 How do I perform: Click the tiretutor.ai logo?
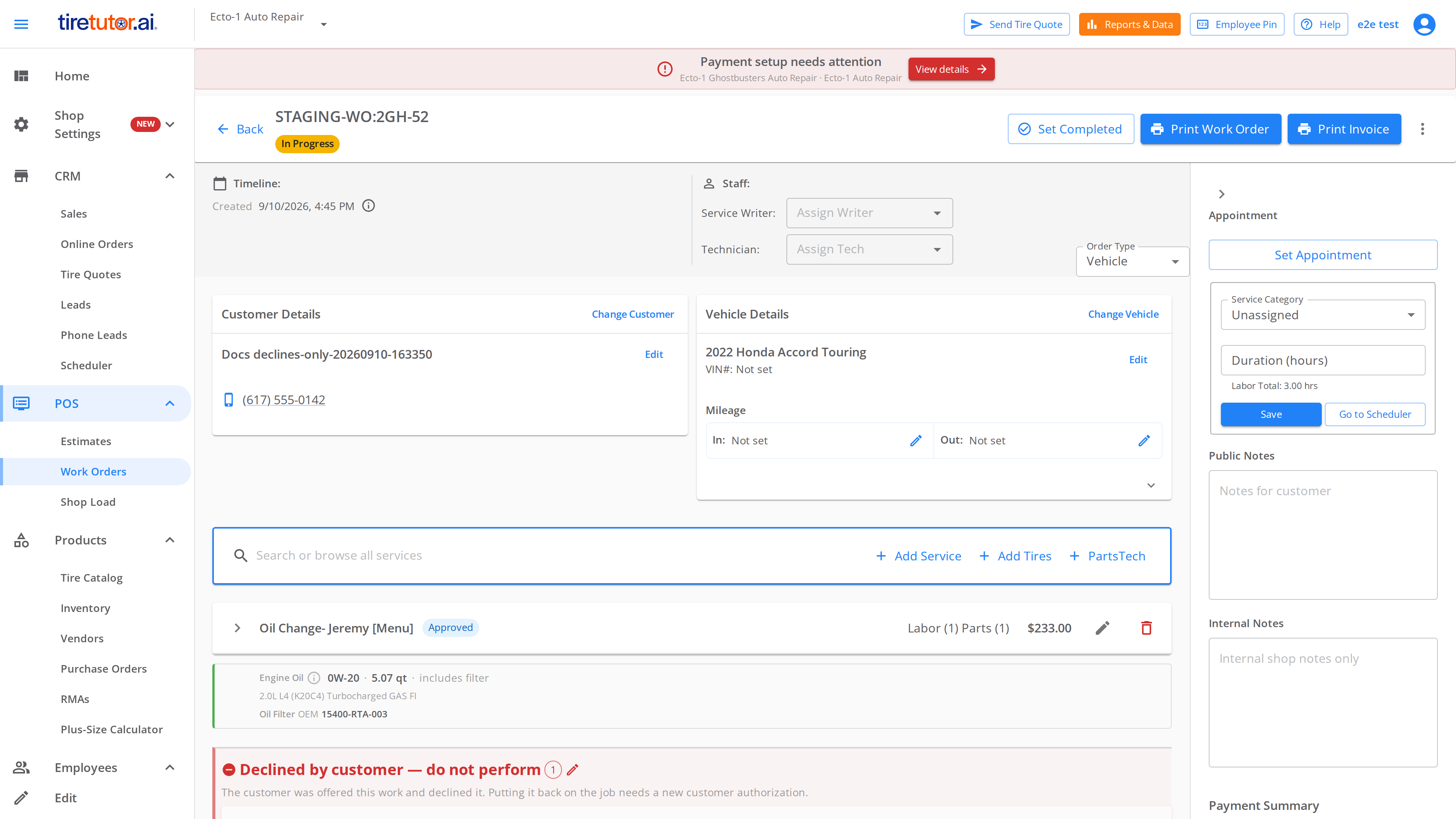[107, 23]
